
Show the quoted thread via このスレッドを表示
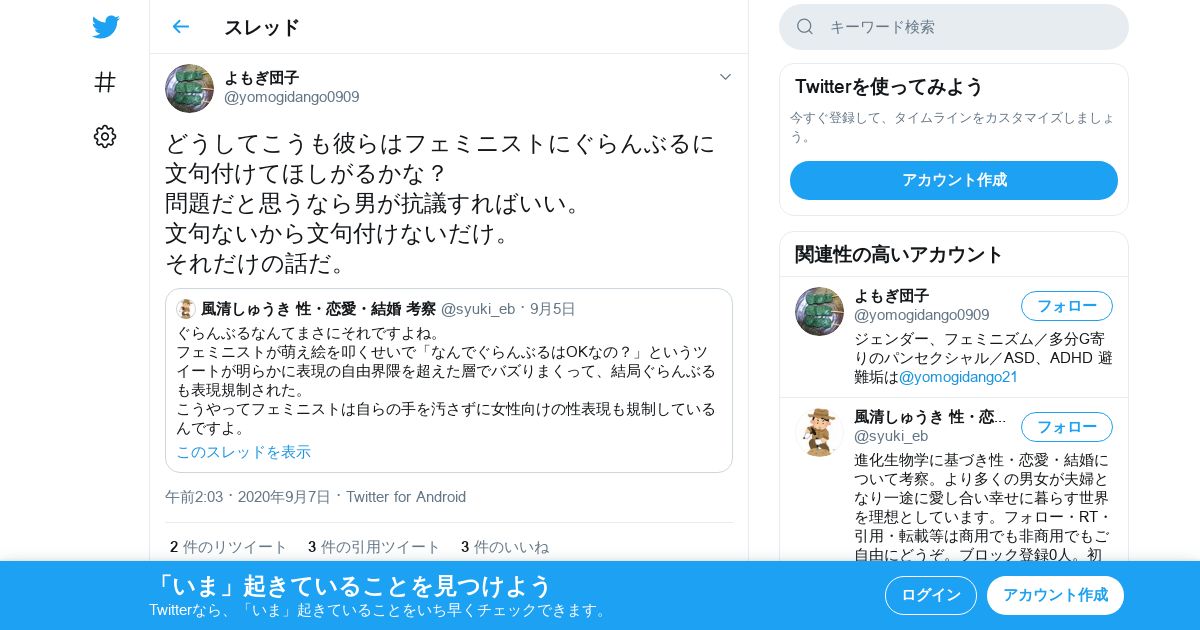(243, 452)
